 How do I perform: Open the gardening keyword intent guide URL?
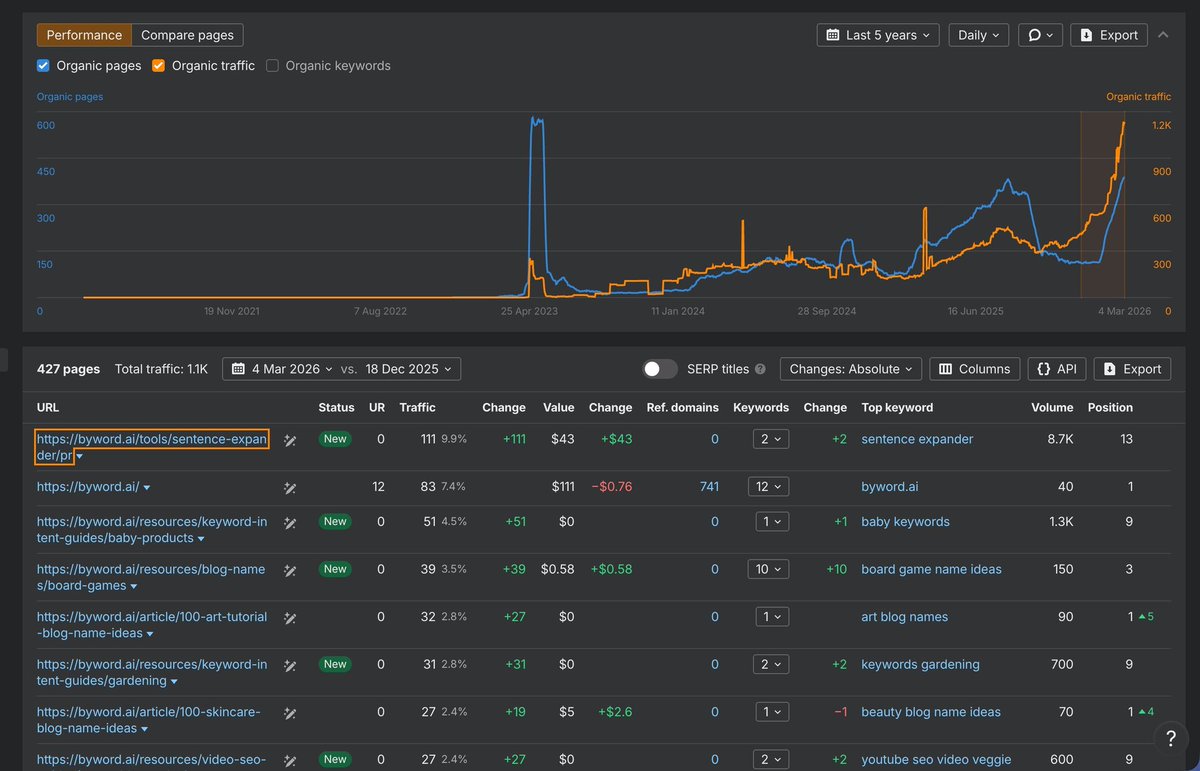tap(152, 672)
